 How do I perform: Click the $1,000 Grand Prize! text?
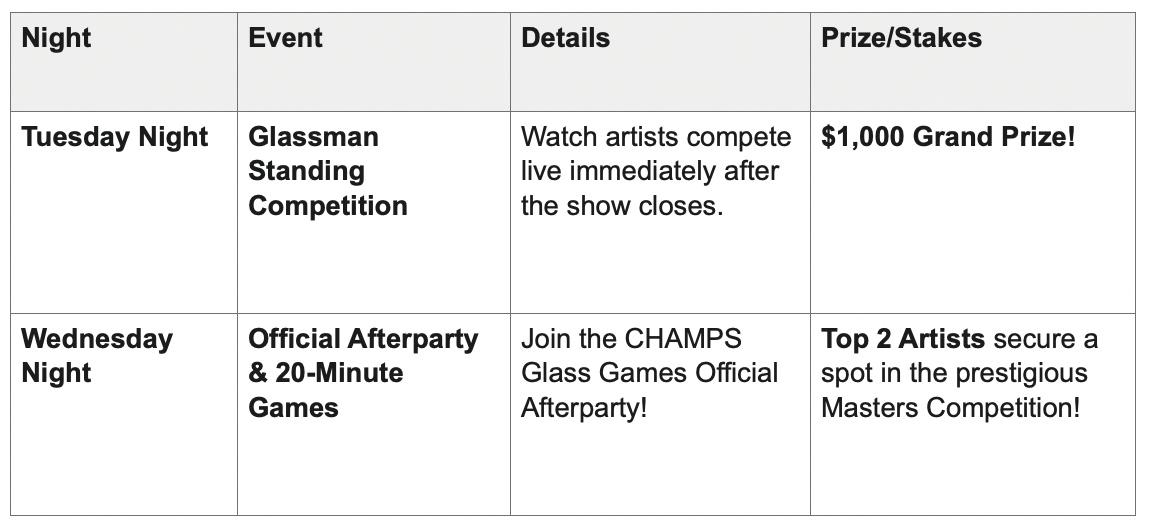click(948, 137)
